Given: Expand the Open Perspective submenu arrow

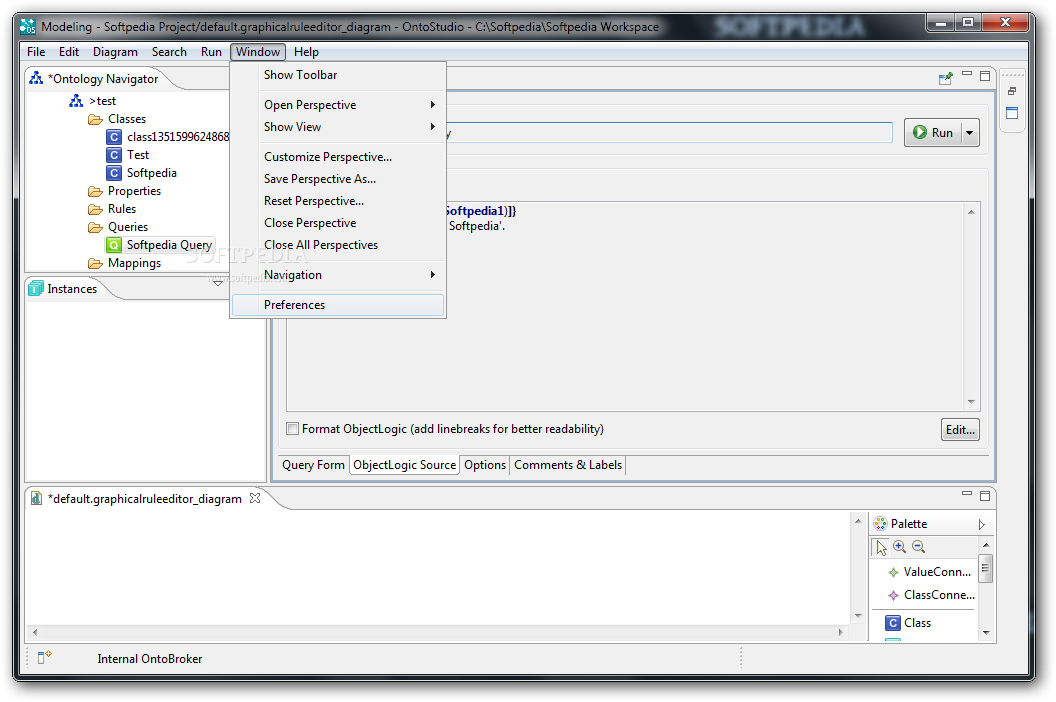Looking at the screenshot, I should 432,104.
